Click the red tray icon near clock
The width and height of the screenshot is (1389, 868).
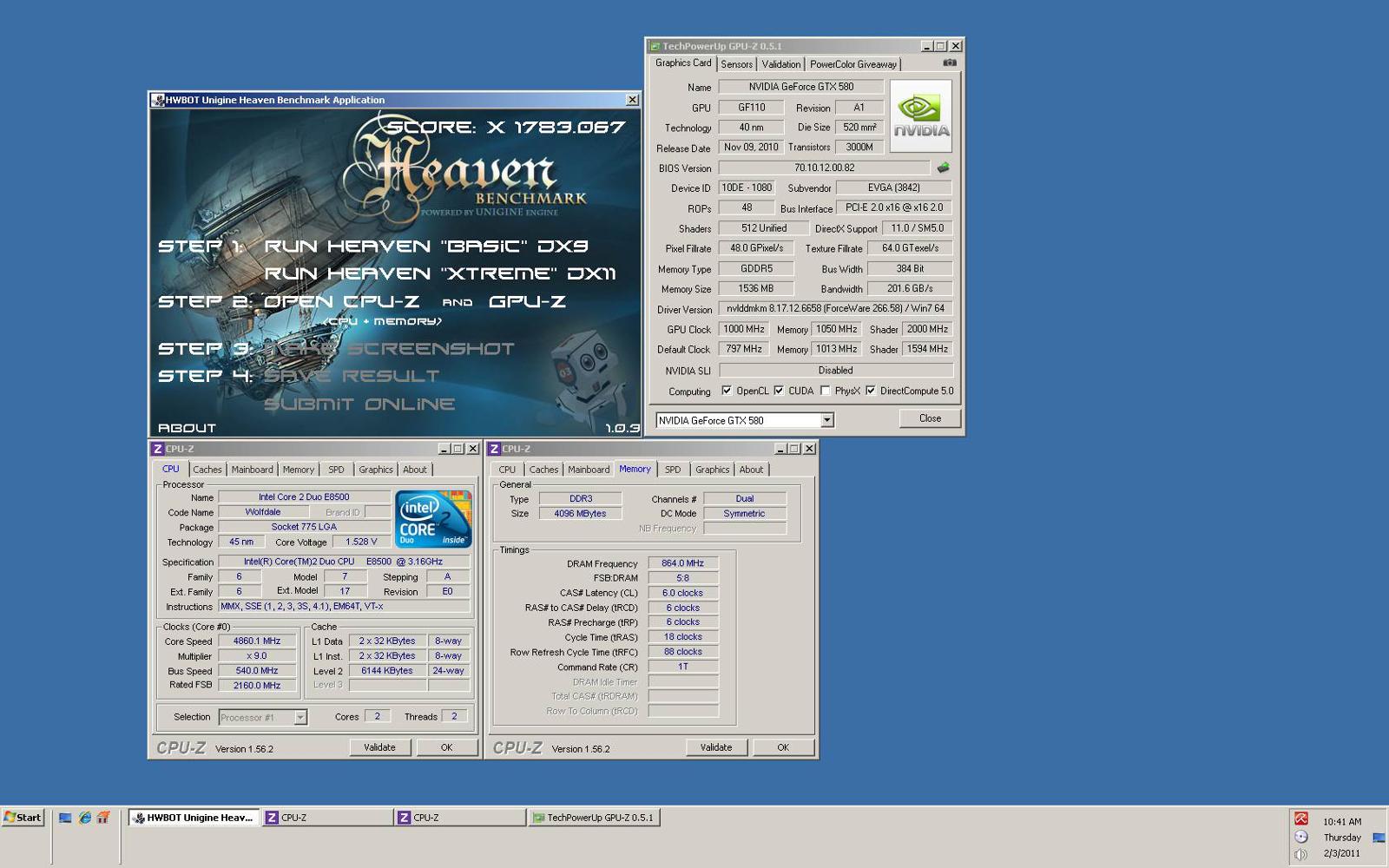1300,819
